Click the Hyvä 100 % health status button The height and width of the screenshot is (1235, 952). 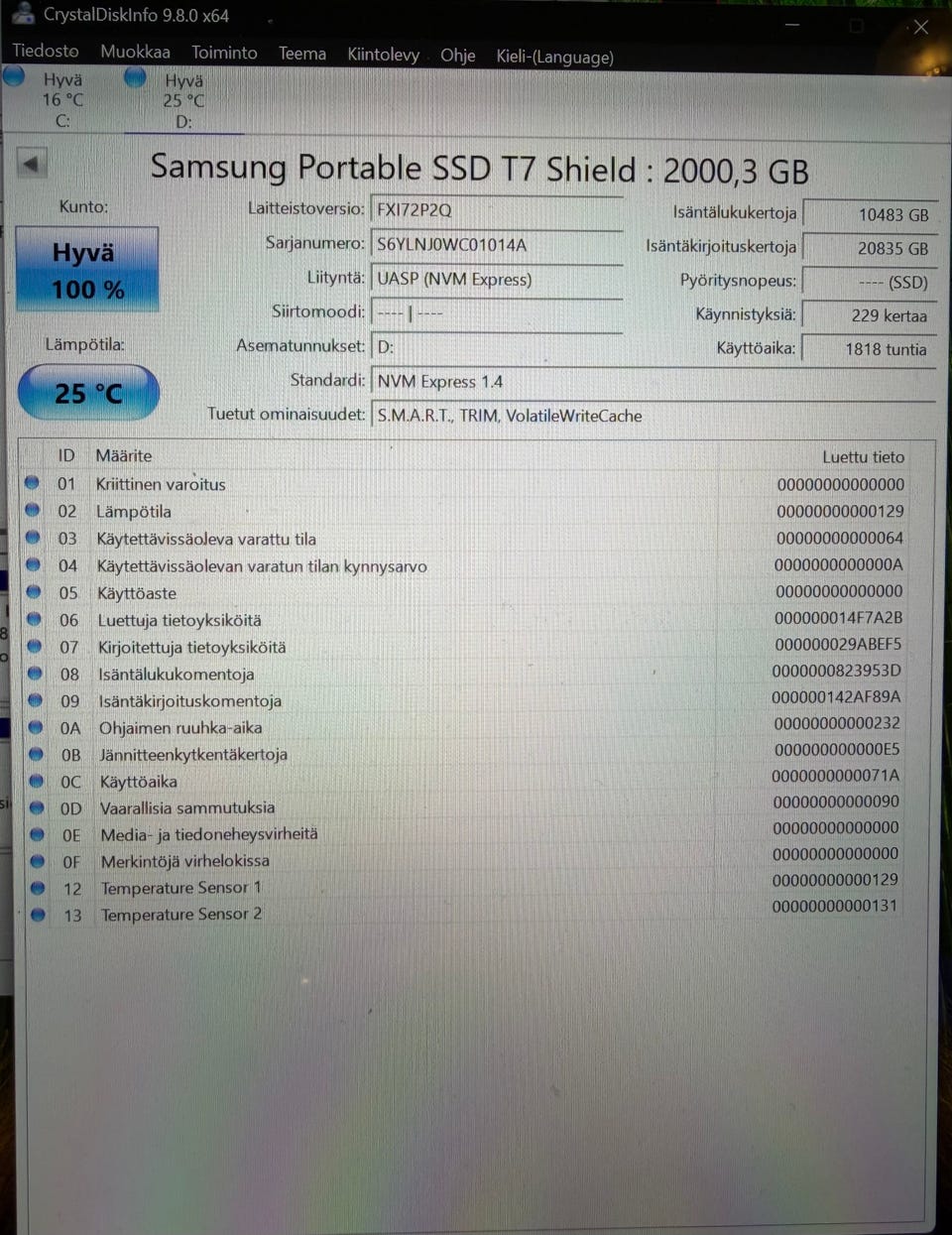pyautogui.click(x=87, y=270)
